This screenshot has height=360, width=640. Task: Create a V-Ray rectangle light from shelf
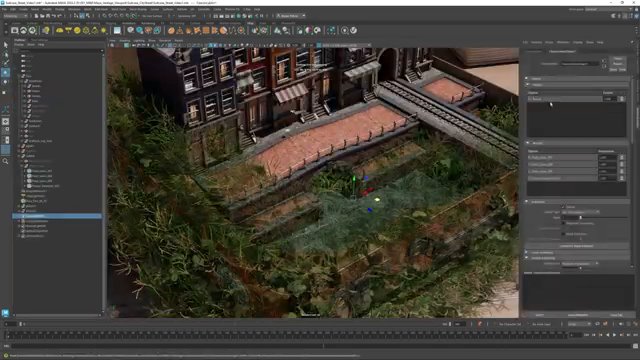[x=68, y=30]
